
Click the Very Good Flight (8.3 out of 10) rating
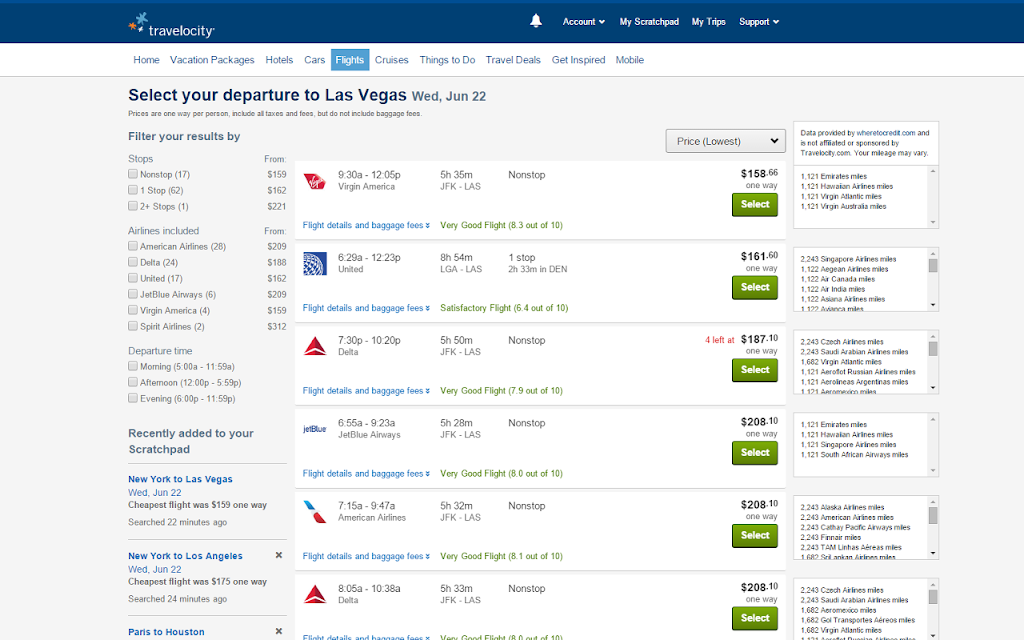[x=502, y=225]
